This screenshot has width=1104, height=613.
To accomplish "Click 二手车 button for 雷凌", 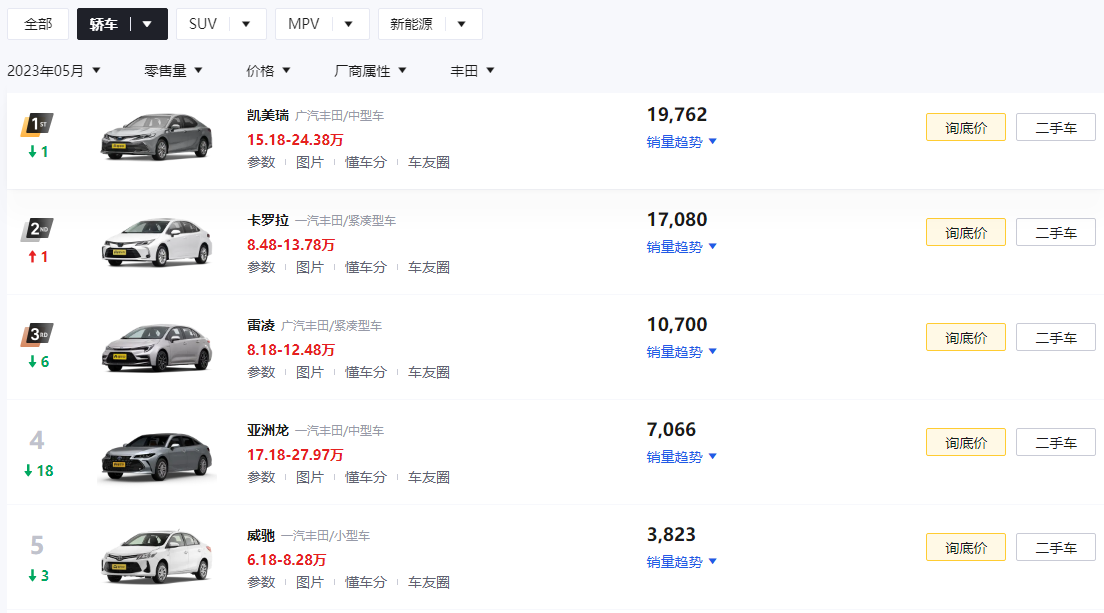I will pyautogui.click(x=1055, y=337).
